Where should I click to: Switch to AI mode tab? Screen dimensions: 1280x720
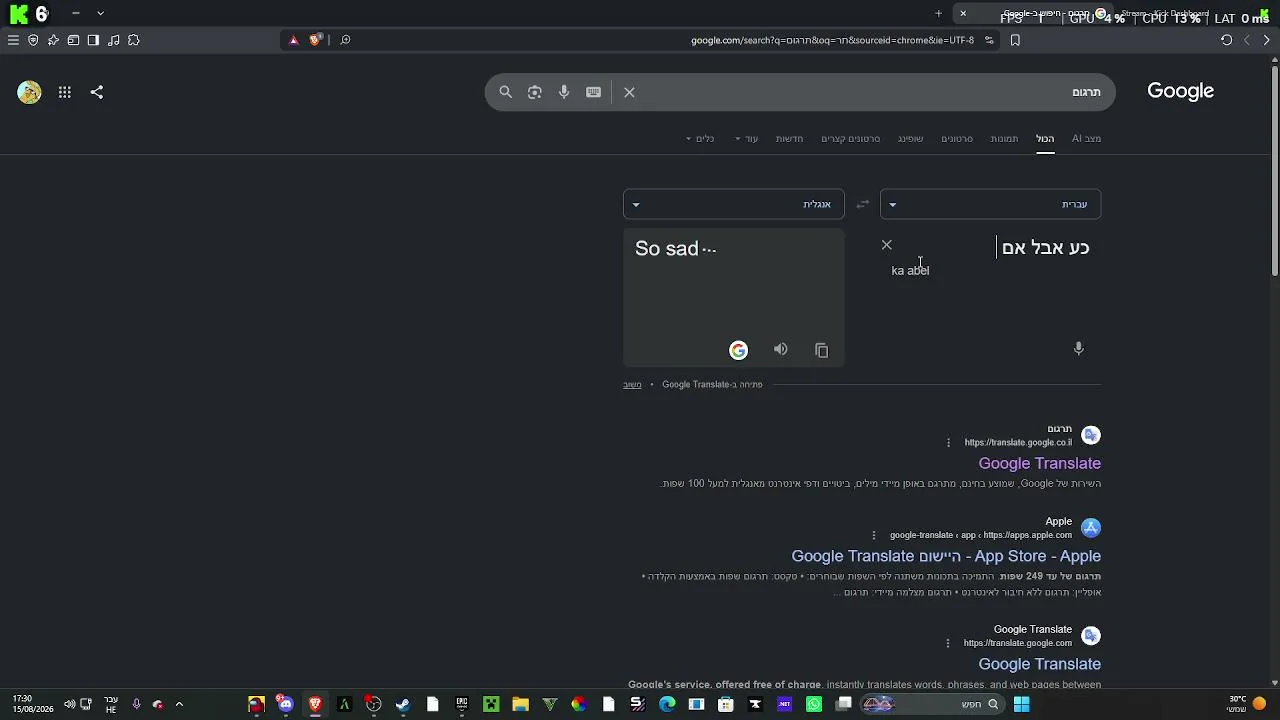[1086, 138]
